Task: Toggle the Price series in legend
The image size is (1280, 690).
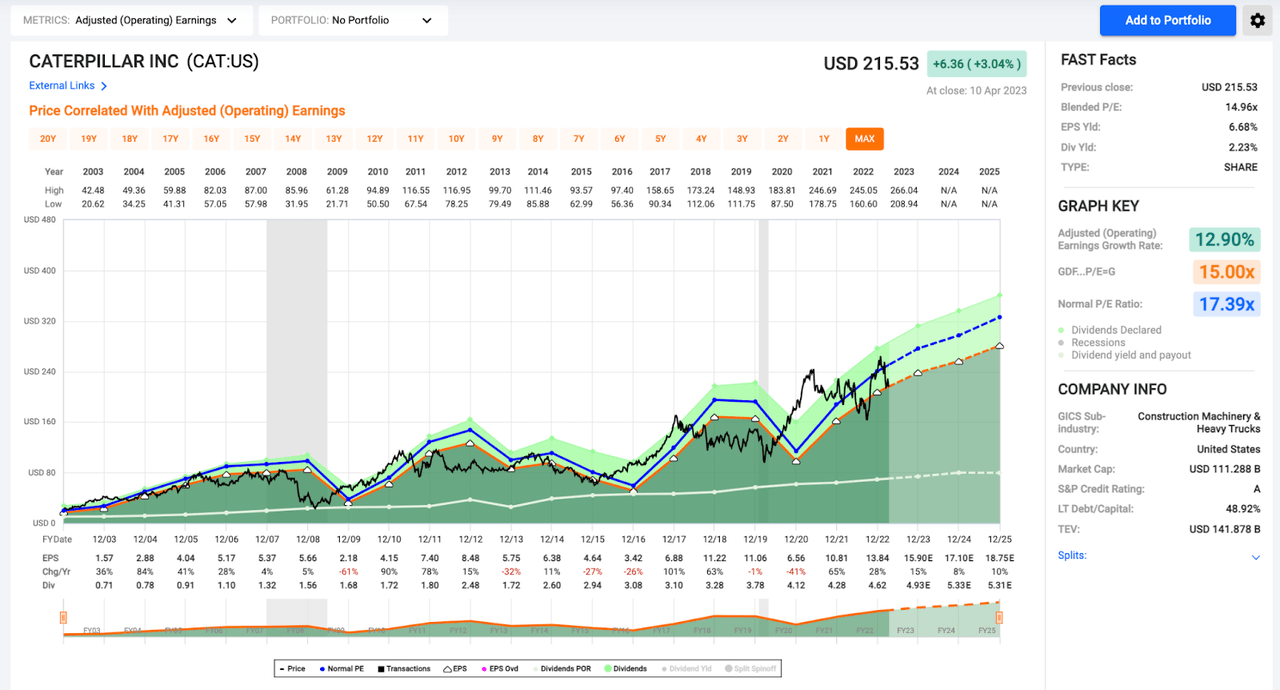Action: (x=293, y=669)
